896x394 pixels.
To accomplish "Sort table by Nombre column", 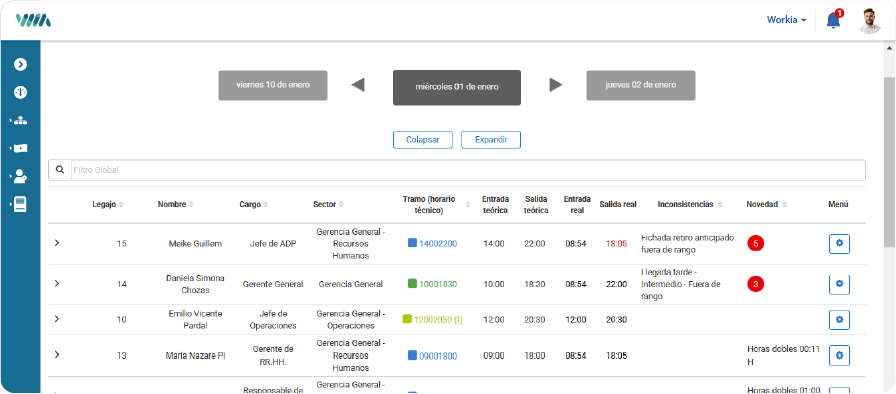I will pos(175,204).
